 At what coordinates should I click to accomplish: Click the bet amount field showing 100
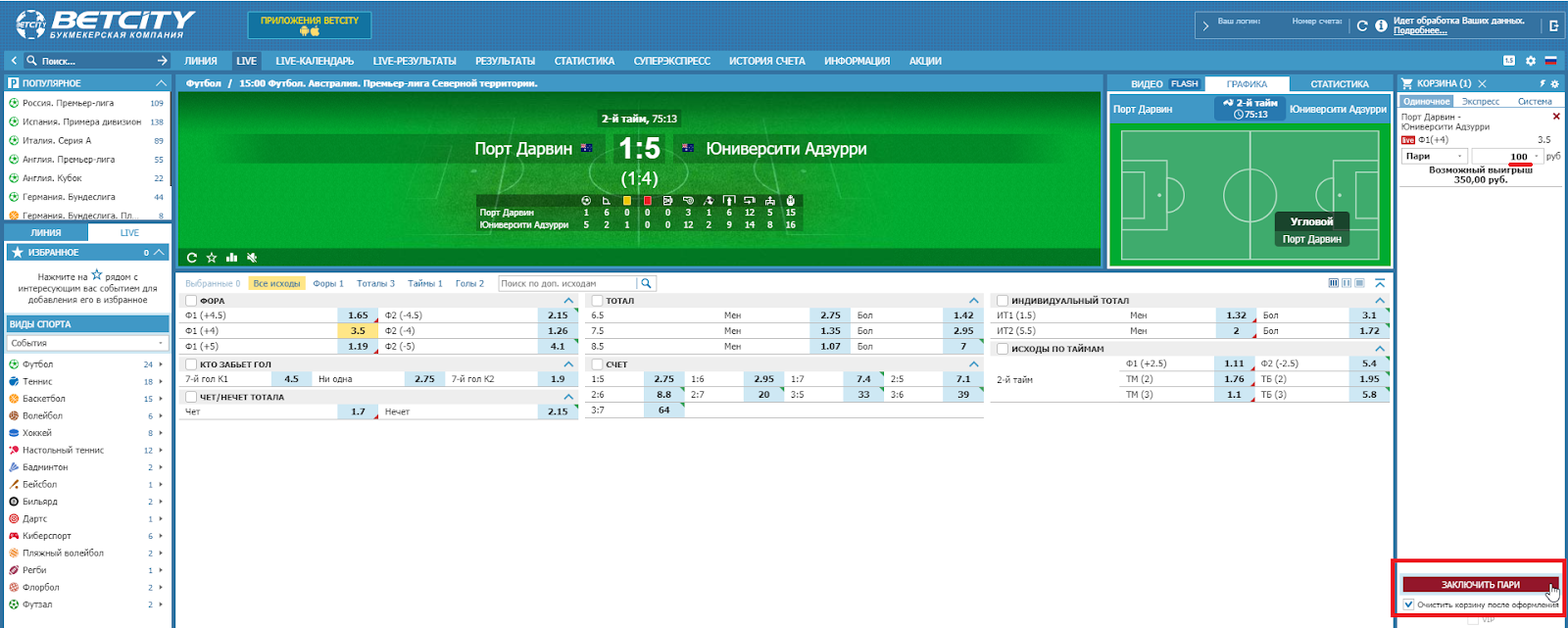click(x=1506, y=157)
